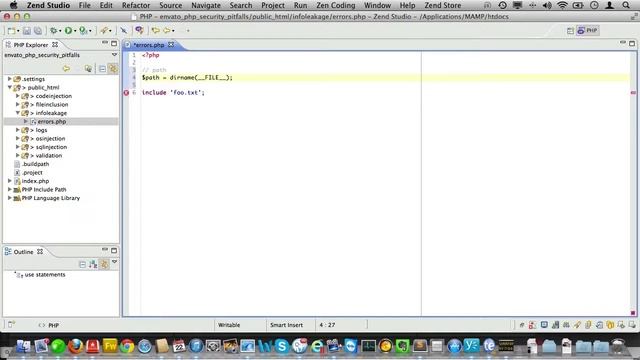This screenshot has height=360, width=640.
Task: Click 'use statements' in the Outline
Action: tap(45, 275)
